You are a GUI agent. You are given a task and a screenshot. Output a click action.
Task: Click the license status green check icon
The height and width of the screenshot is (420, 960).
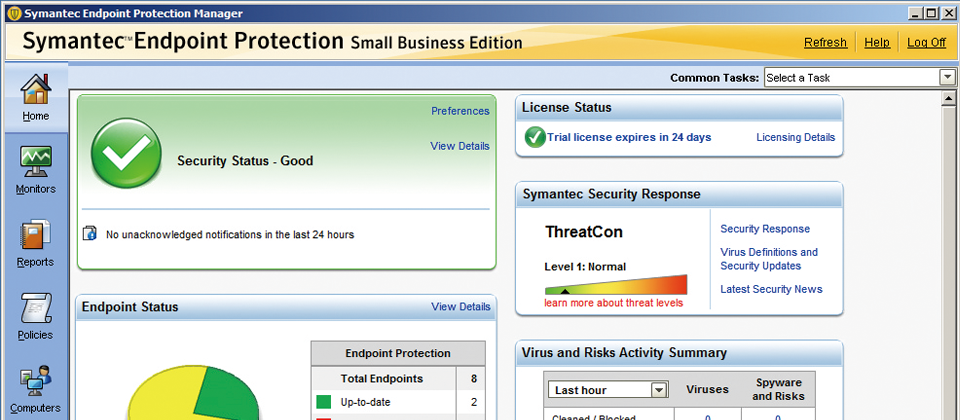click(x=535, y=137)
